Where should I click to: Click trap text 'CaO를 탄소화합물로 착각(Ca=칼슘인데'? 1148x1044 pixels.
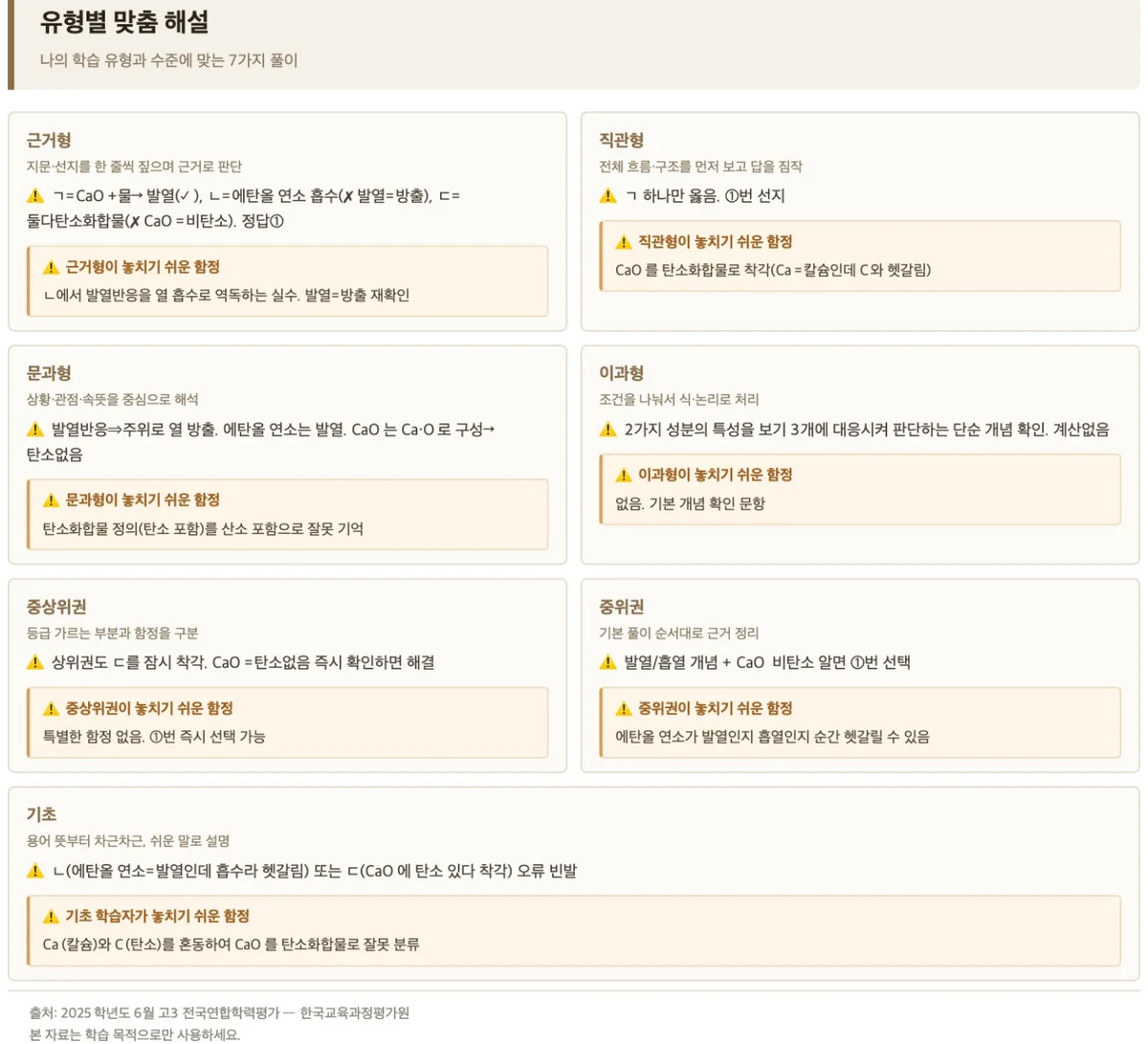773,270
